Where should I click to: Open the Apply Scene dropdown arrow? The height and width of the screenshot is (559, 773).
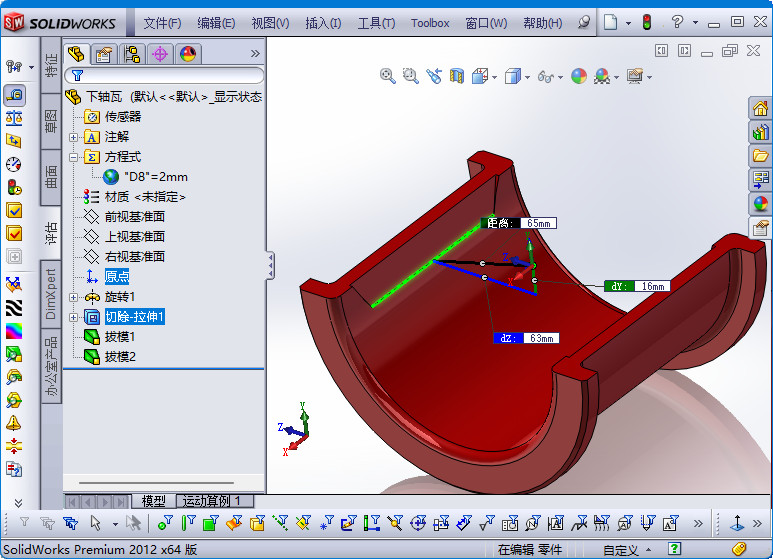pos(616,77)
